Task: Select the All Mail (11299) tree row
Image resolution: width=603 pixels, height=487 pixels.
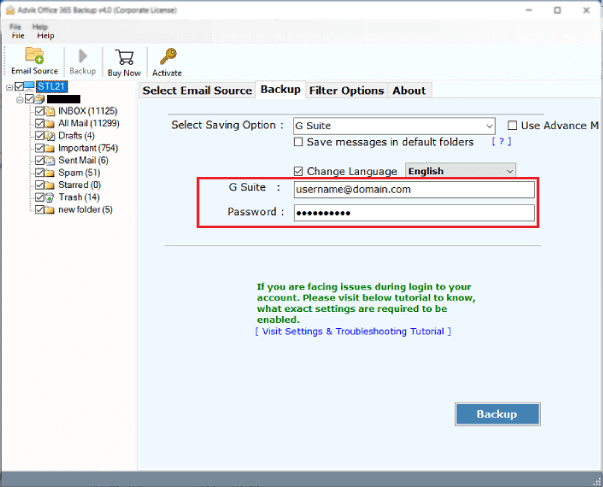Action: pyautogui.click(x=89, y=123)
